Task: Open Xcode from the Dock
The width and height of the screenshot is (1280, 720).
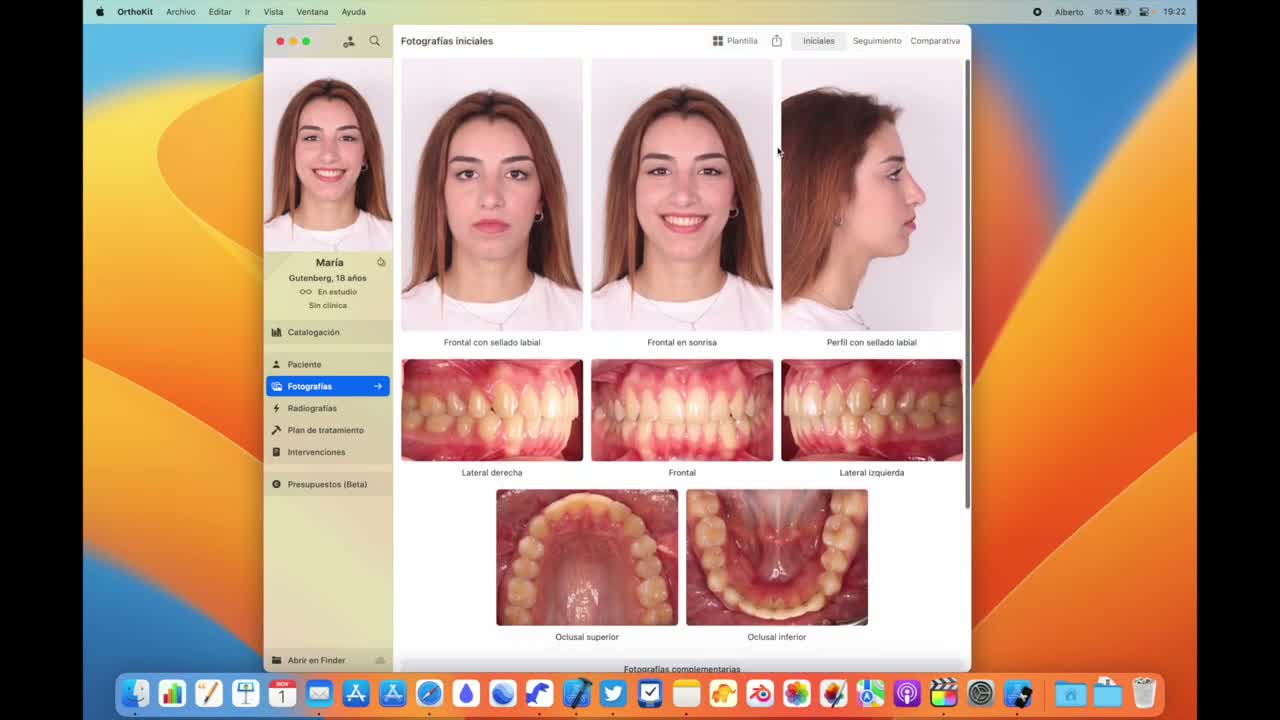Action: [576, 693]
